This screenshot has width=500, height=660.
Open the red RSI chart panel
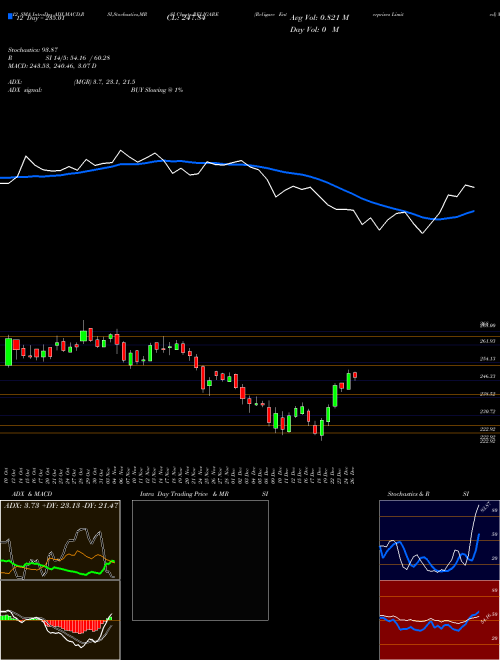(439, 620)
